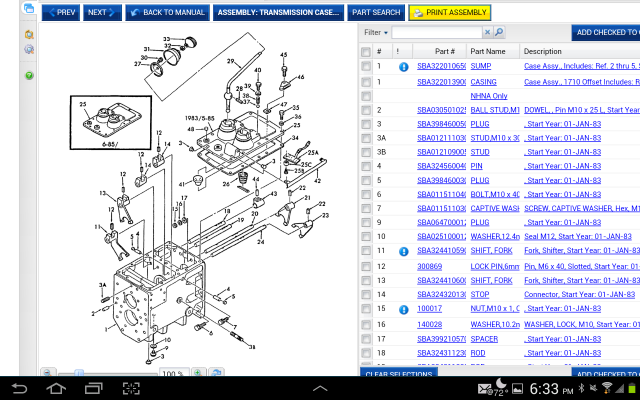Check the PIN row 4 checkbox
640x400 pixels.
pyautogui.click(x=366, y=167)
